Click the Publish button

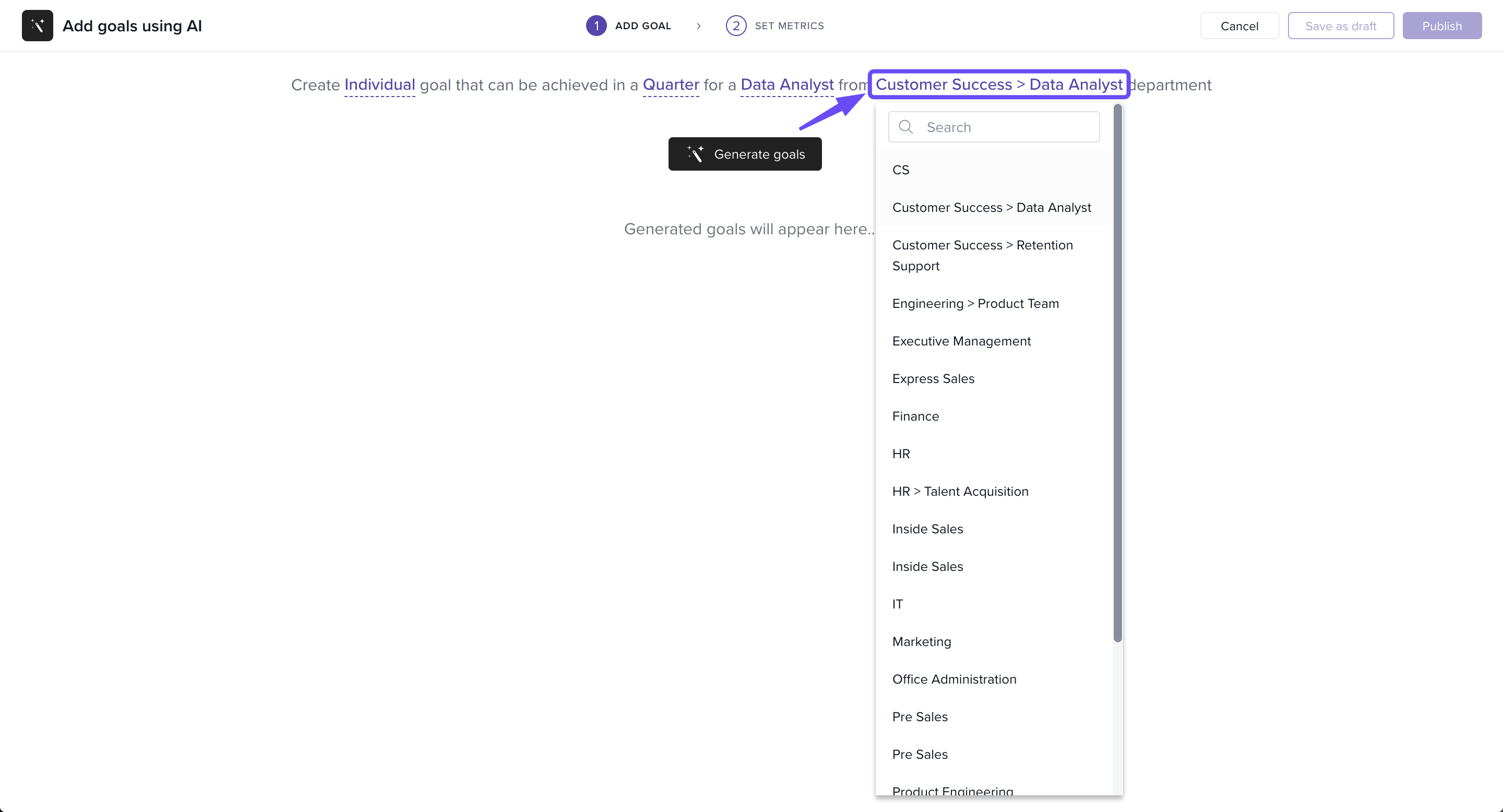click(x=1441, y=26)
